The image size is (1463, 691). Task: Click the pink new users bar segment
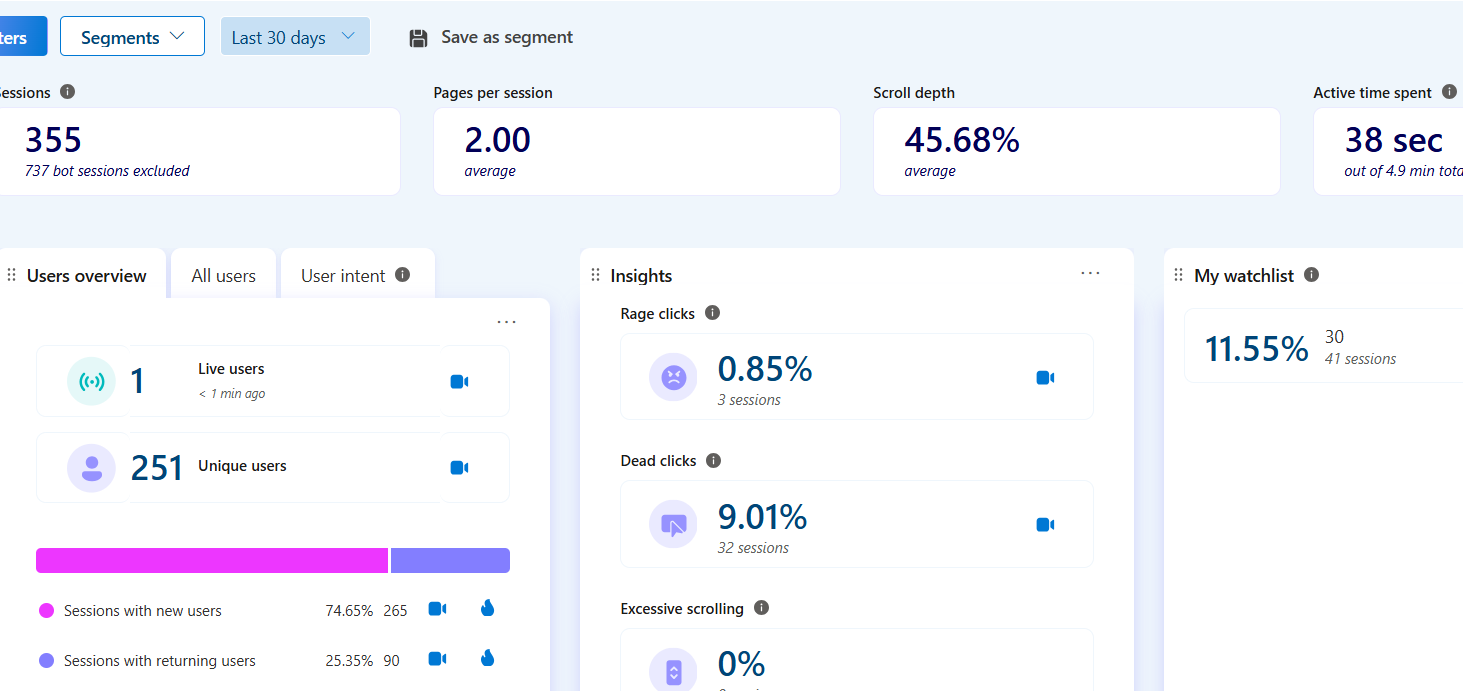[211, 560]
